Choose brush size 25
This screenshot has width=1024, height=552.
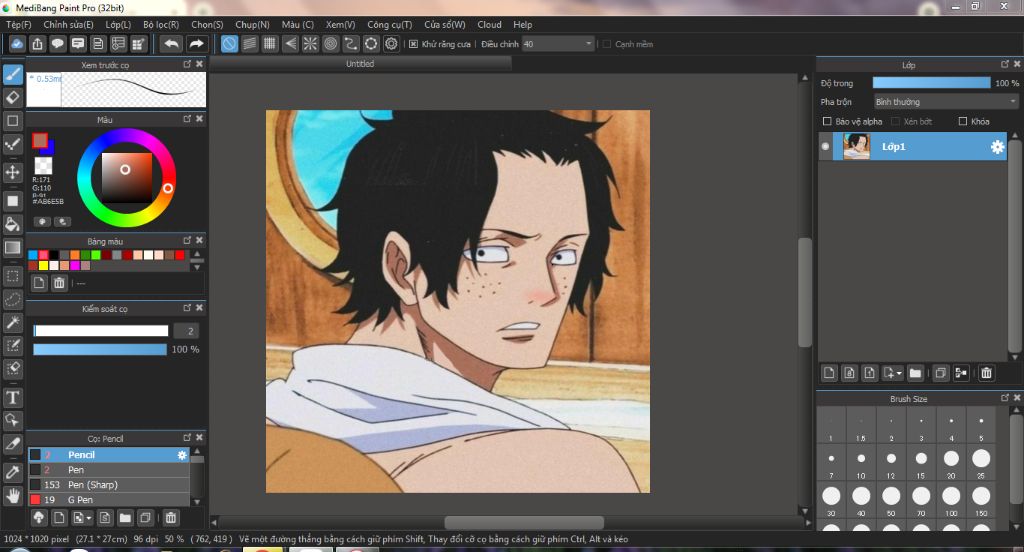(981, 463)
